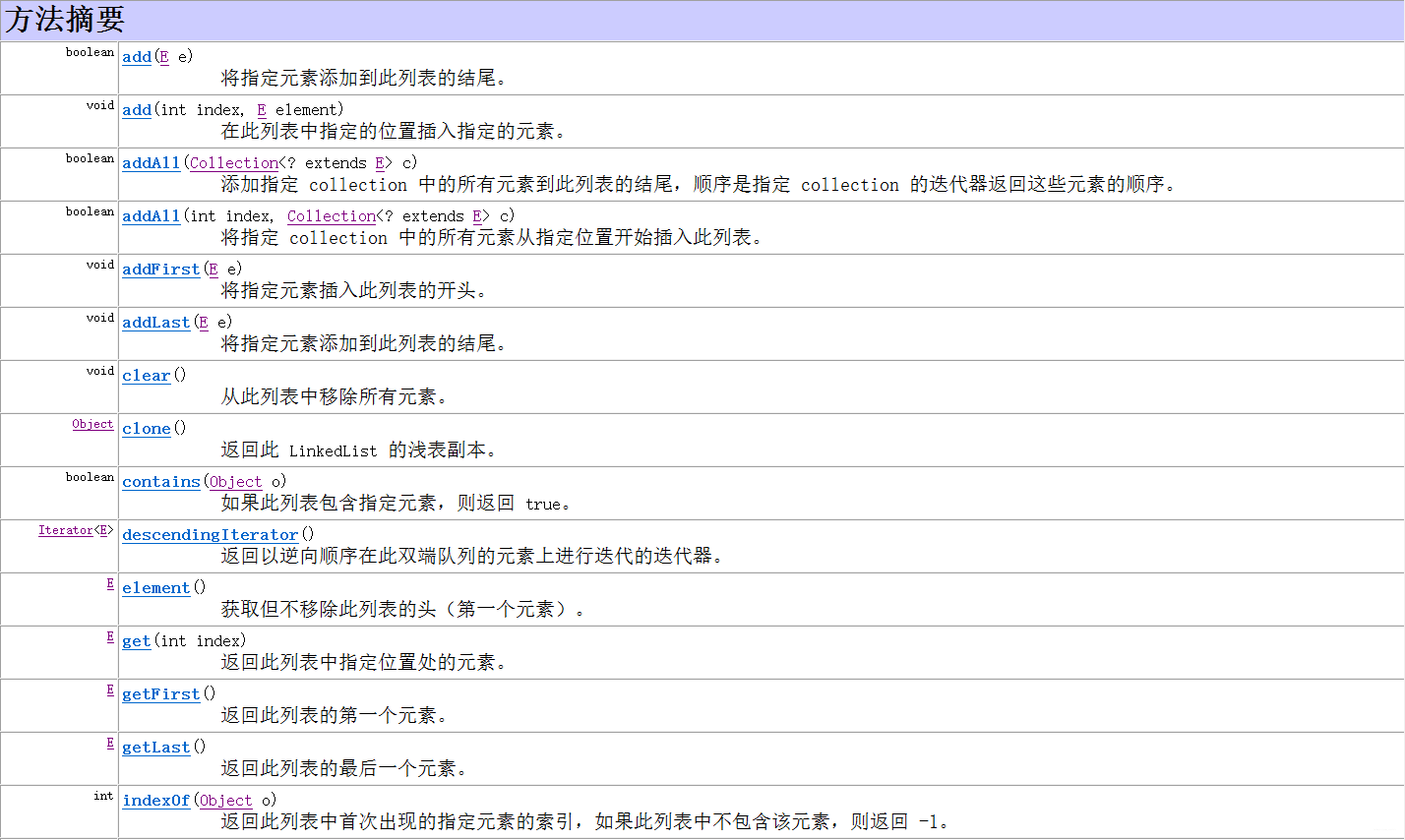
Task: Click E return type of get(int index)
Action: click(110, 636)
